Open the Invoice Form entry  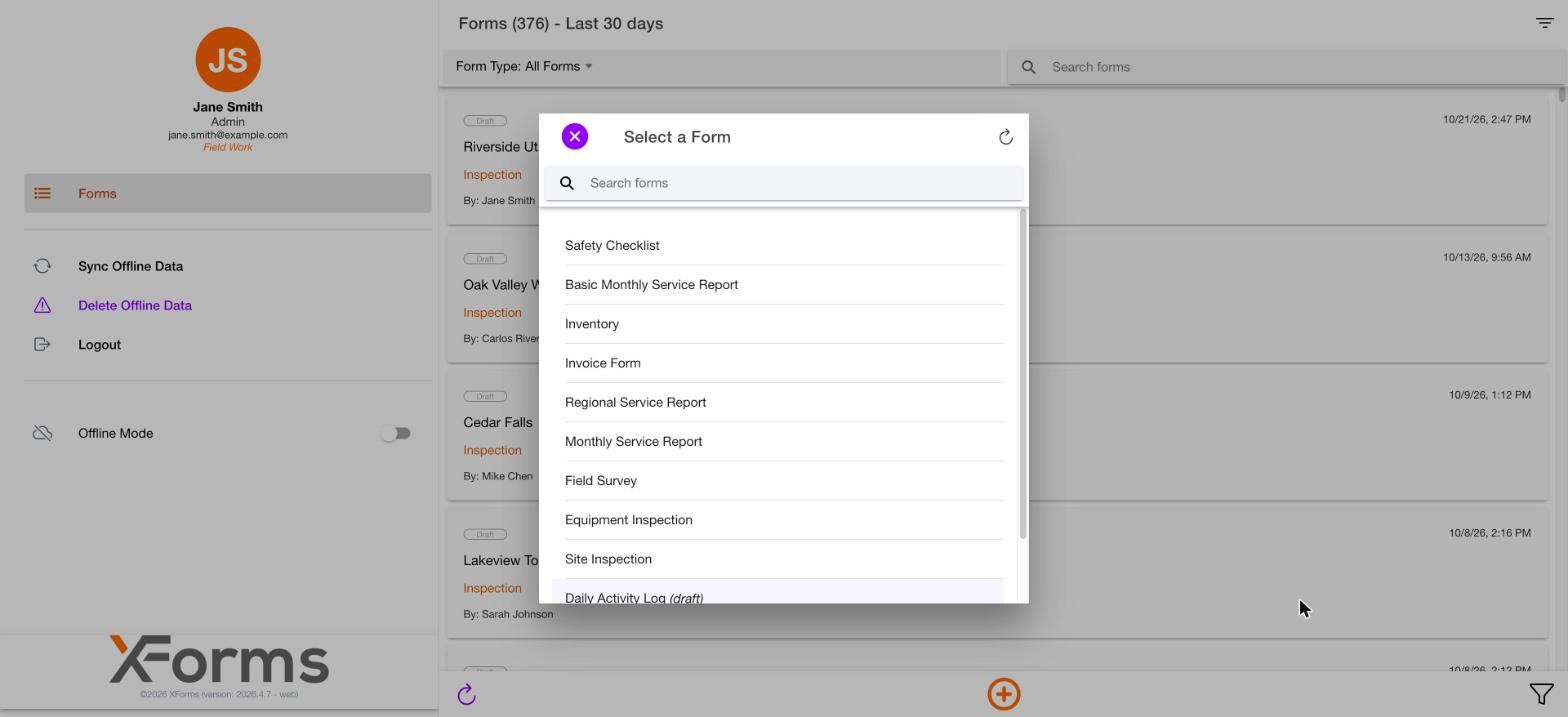click(784, 363)
